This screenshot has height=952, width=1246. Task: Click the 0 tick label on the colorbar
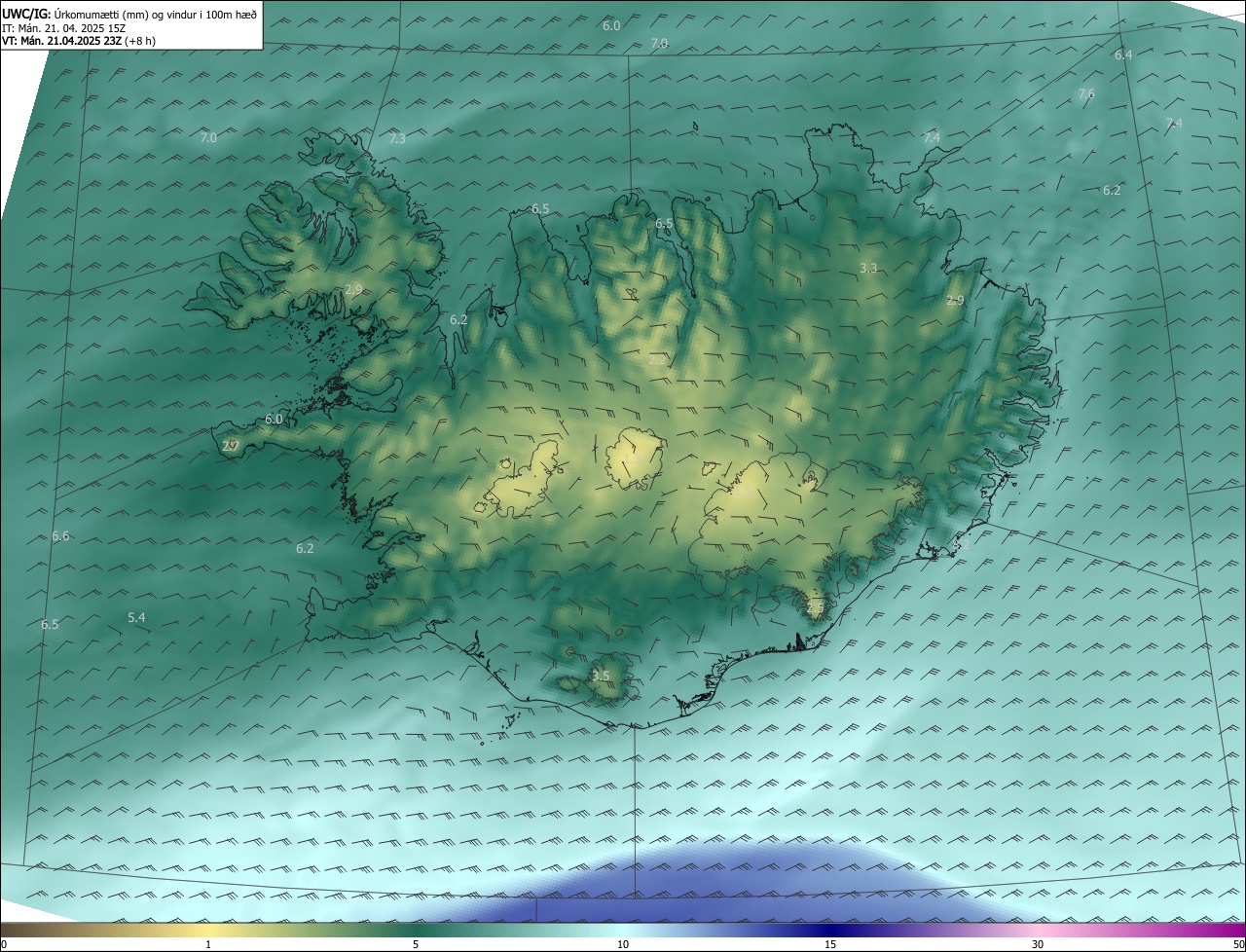4,945
